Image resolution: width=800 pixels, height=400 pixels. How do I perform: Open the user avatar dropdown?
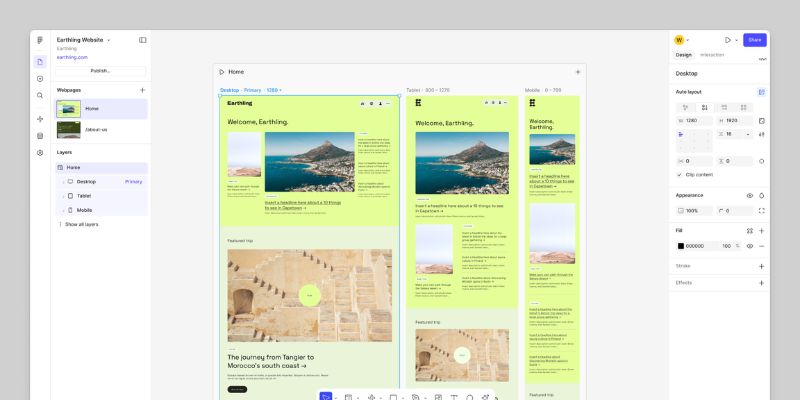(x=682, y=40)
